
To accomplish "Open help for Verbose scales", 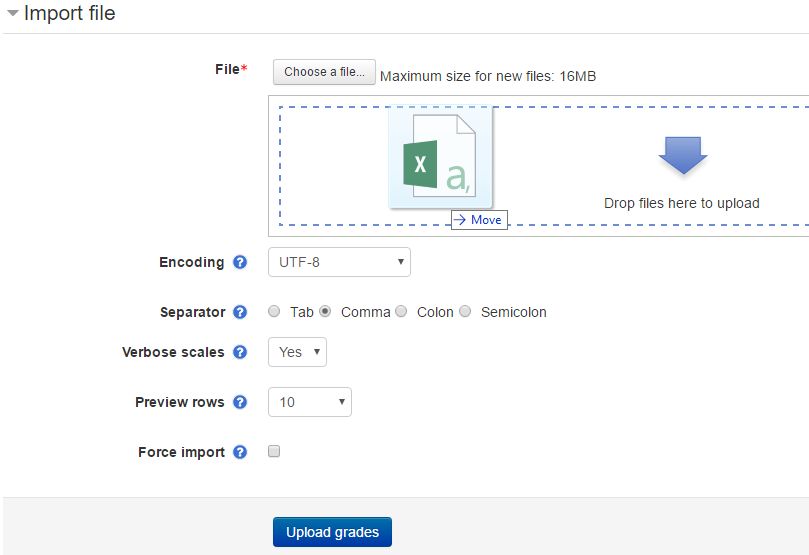I will 240,352.
